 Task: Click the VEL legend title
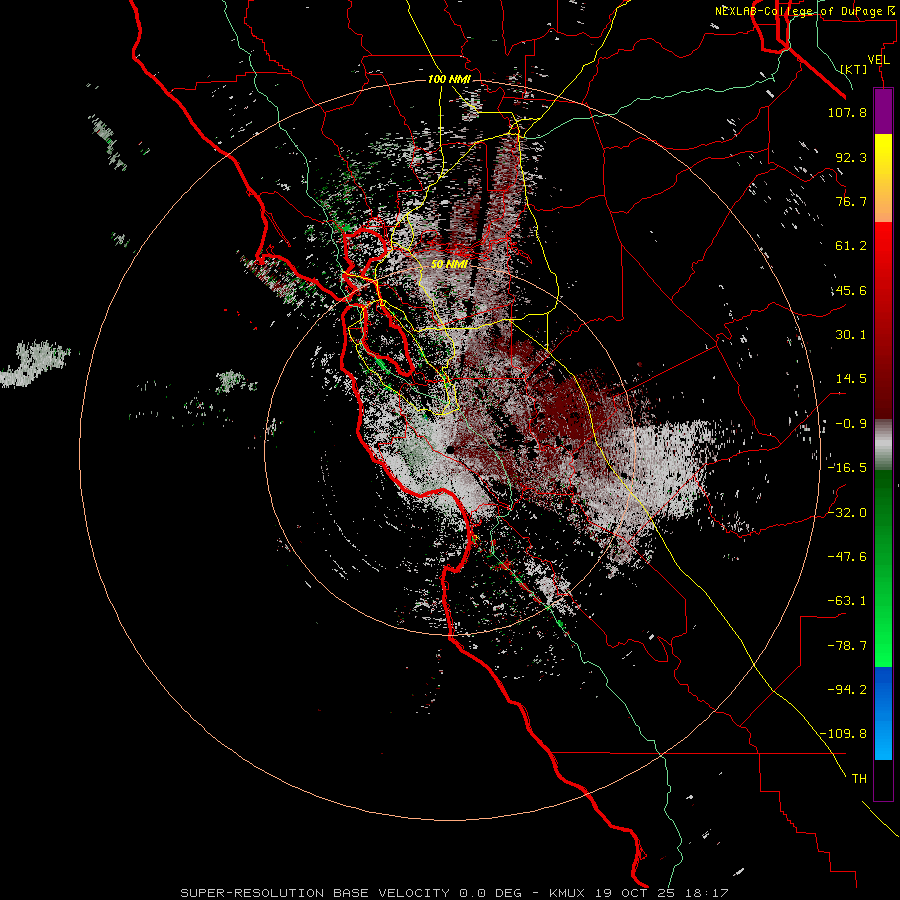coord(878,60)
